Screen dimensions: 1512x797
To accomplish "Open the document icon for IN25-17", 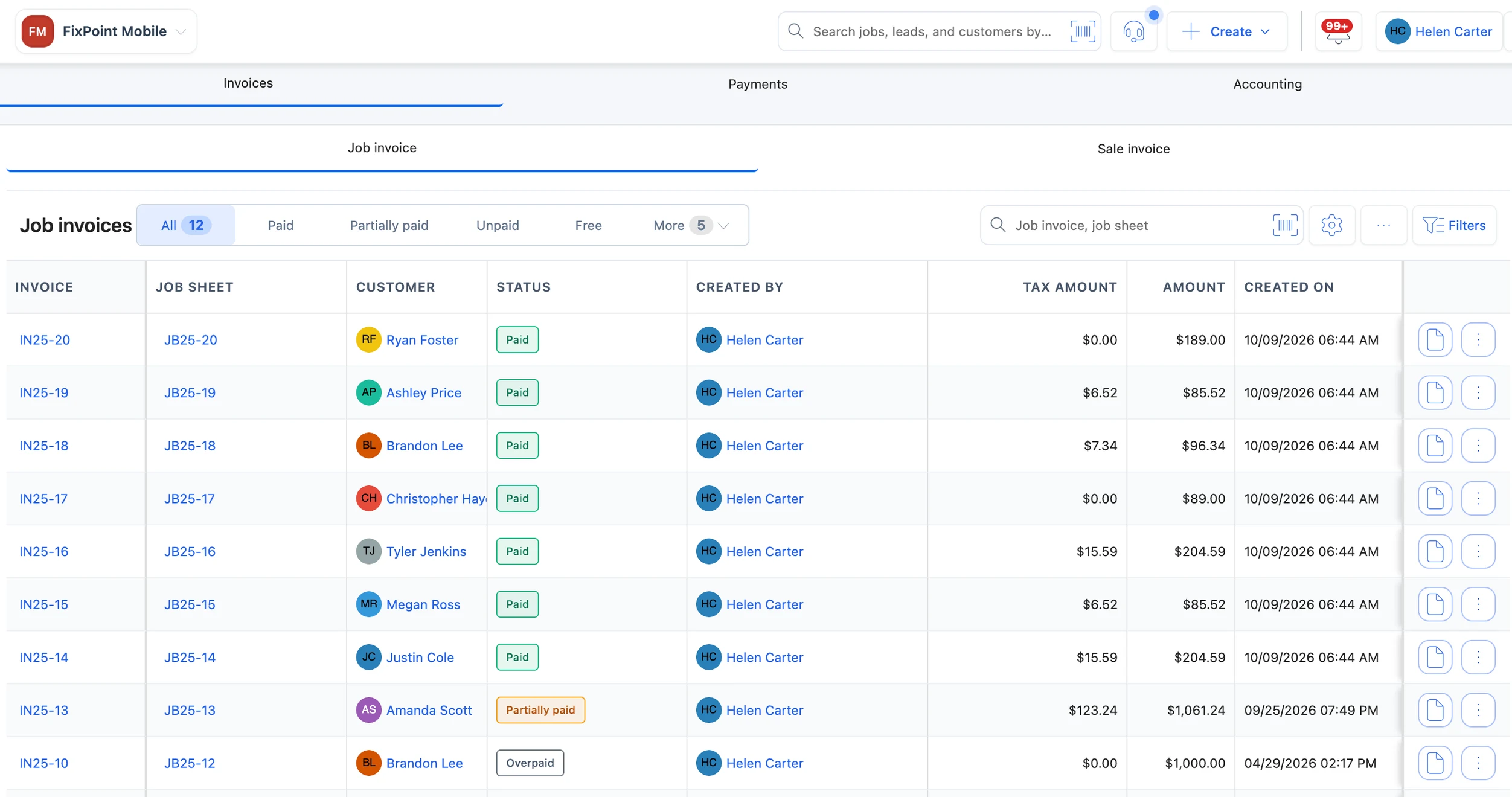I will [x=1435, y=498].
